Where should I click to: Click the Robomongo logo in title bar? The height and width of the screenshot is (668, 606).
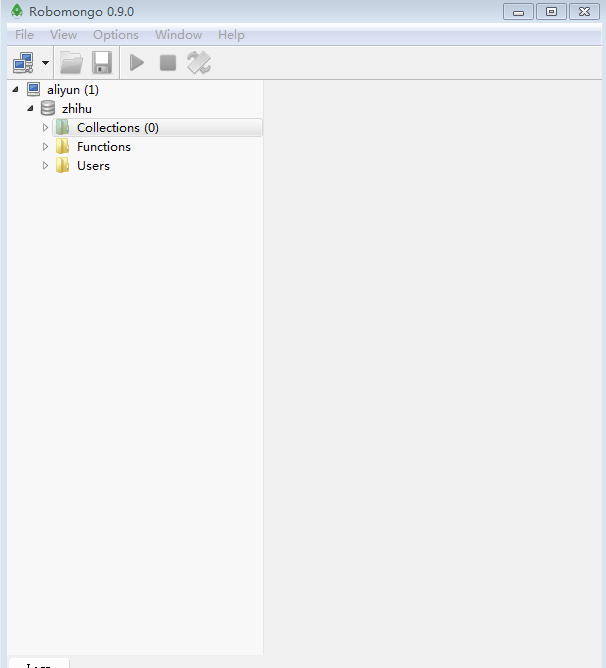click(17, 11)
